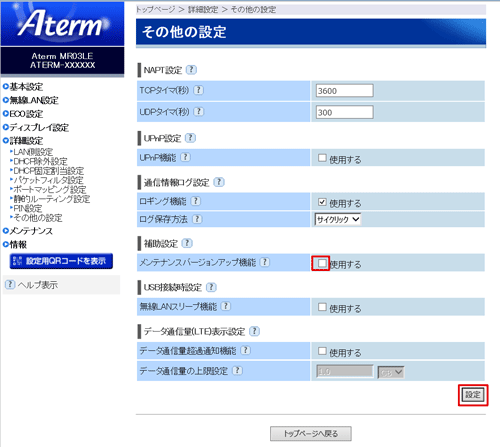
Task: Expand 基本設定 menu section
Action: (x=23, y=87)
